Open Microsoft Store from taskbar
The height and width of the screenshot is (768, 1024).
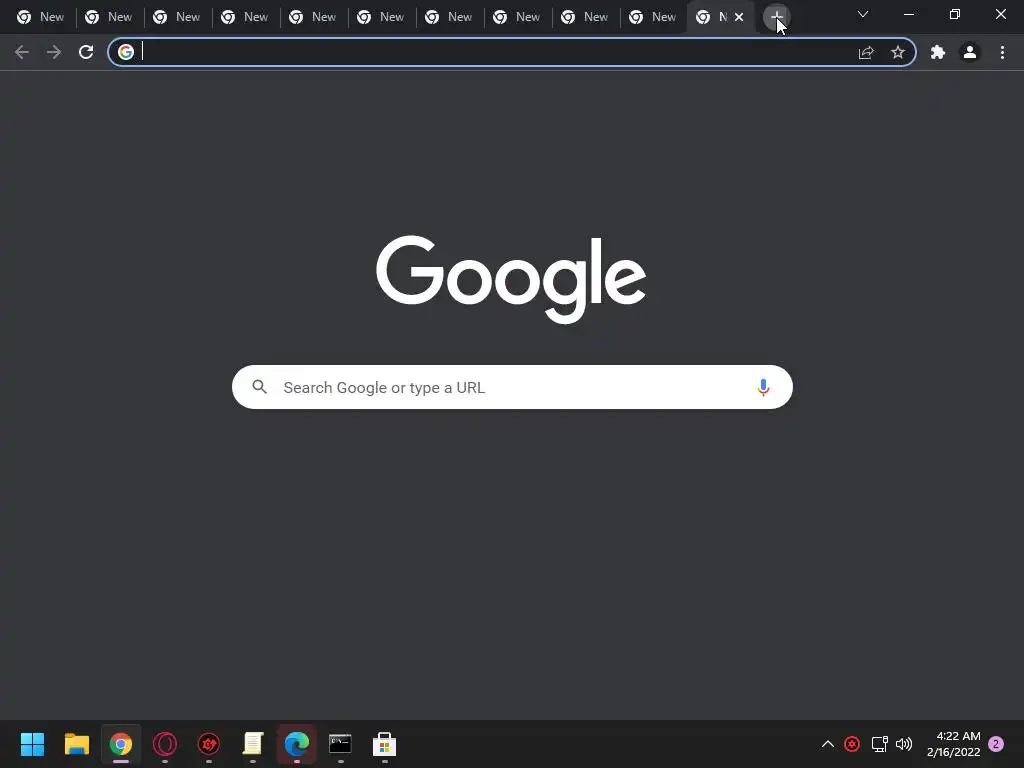[x=385, y=744]
